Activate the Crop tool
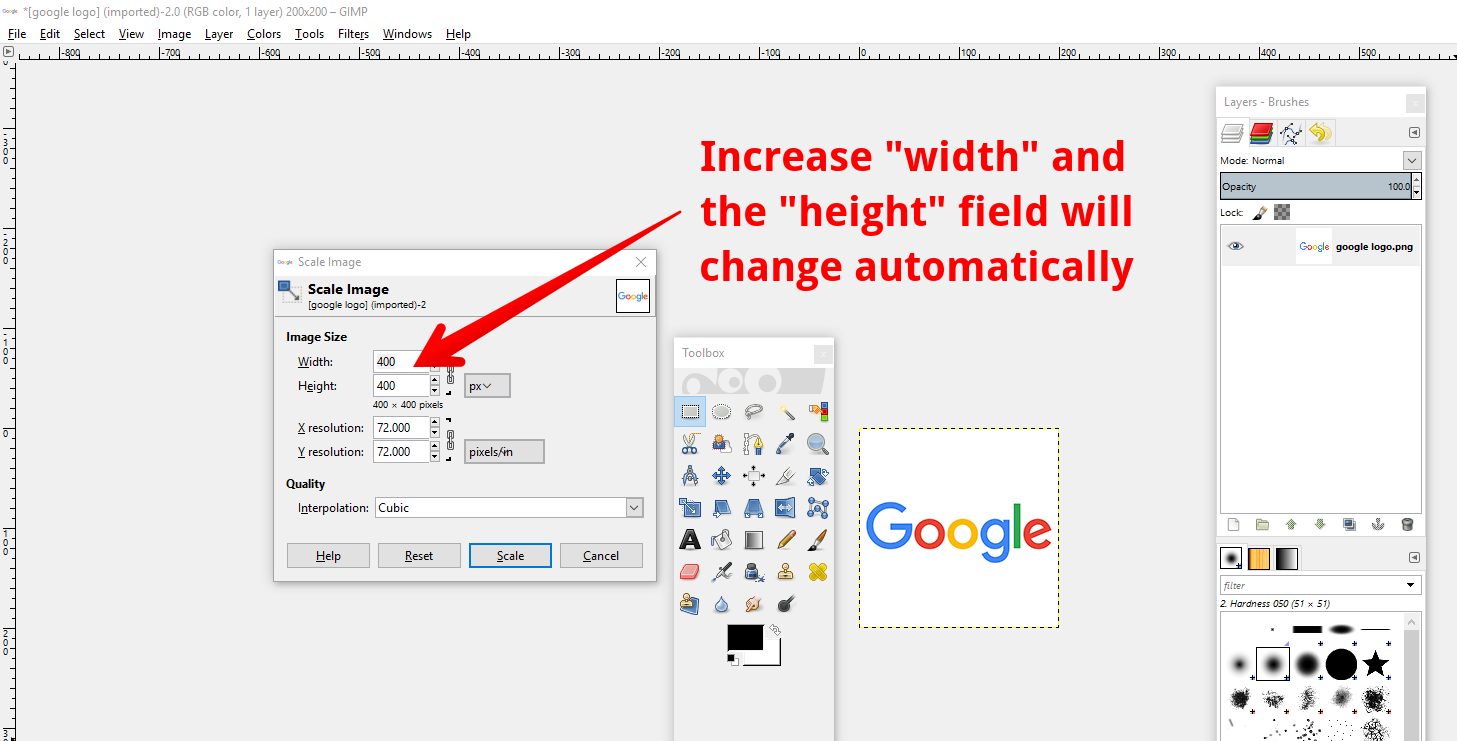 point(786,476)
